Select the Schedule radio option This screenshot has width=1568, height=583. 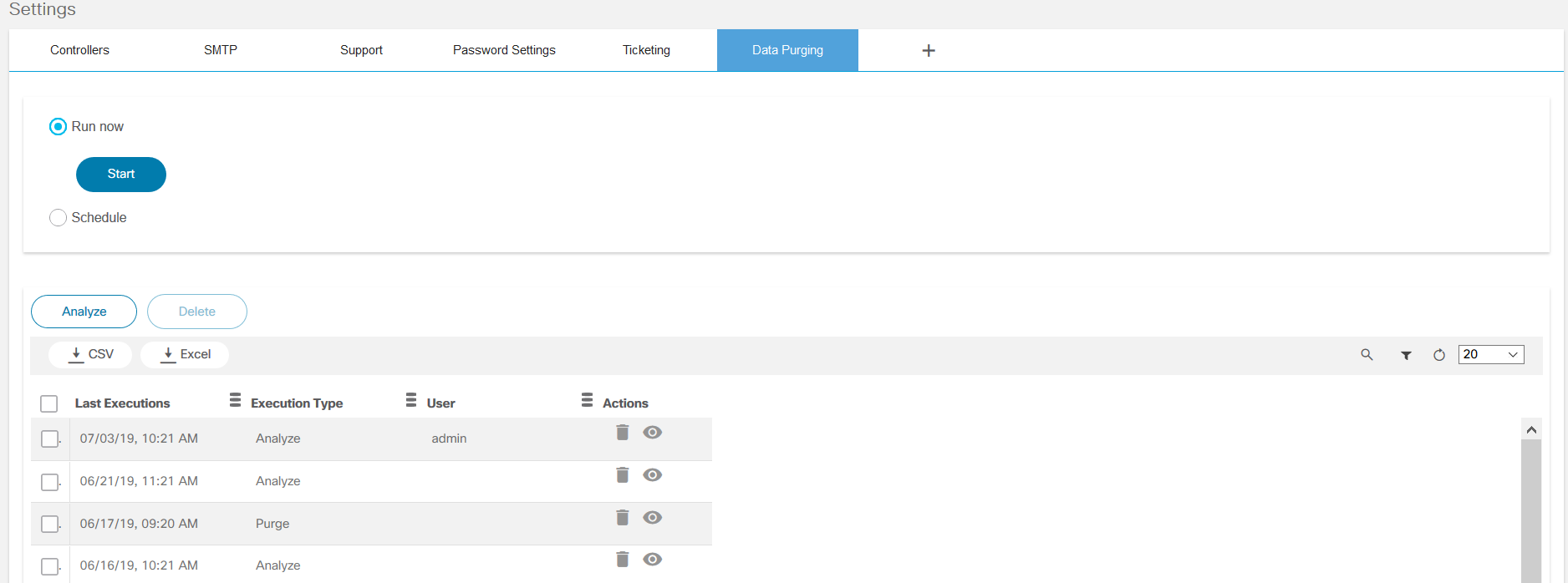point(58,218)
